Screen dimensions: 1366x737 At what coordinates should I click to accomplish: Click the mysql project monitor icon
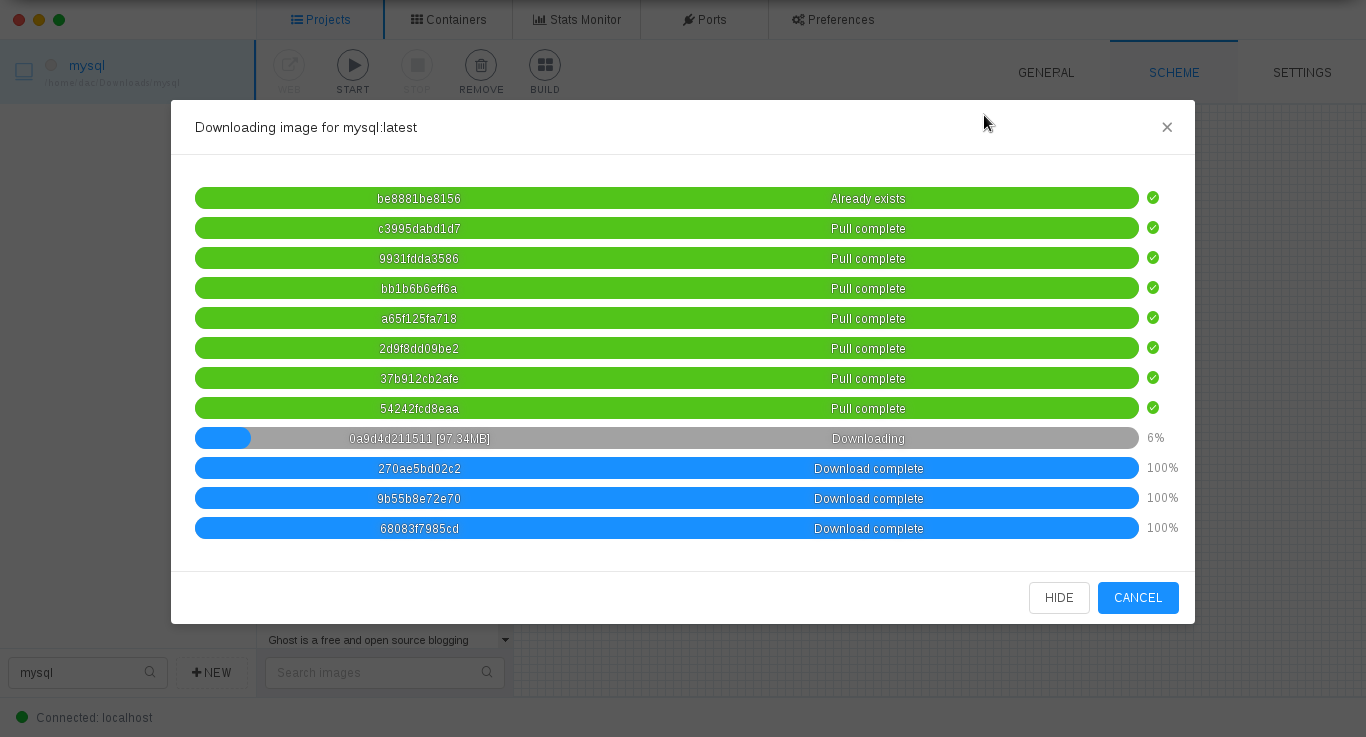click(24, 71)
